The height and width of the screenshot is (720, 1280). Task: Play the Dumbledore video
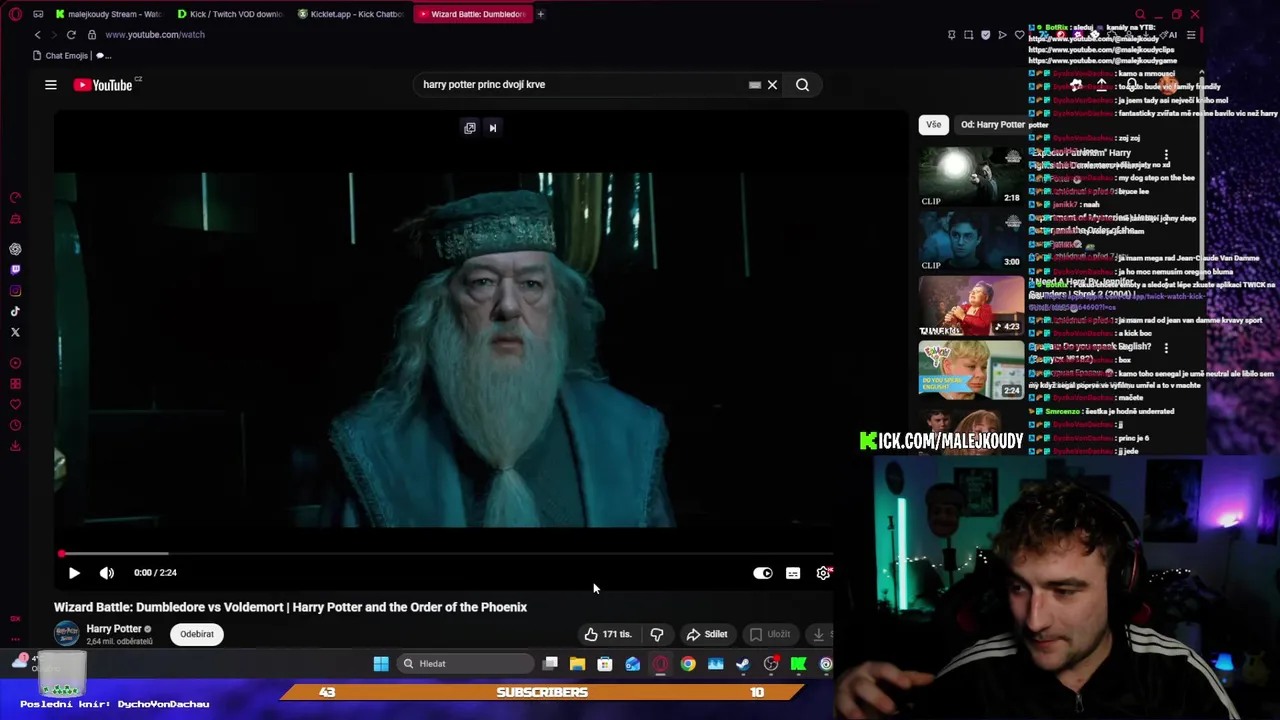click(x=74, y=573)
